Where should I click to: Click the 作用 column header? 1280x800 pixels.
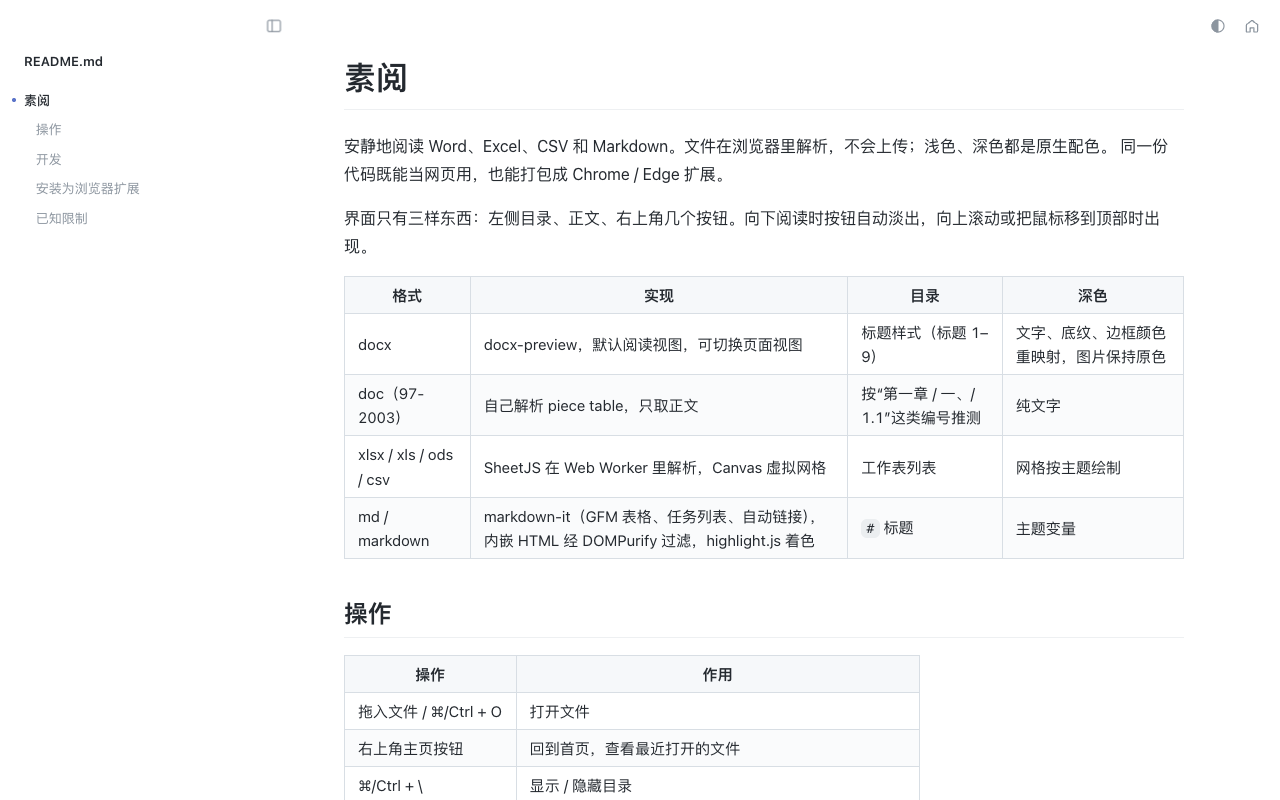pos(718,674)
